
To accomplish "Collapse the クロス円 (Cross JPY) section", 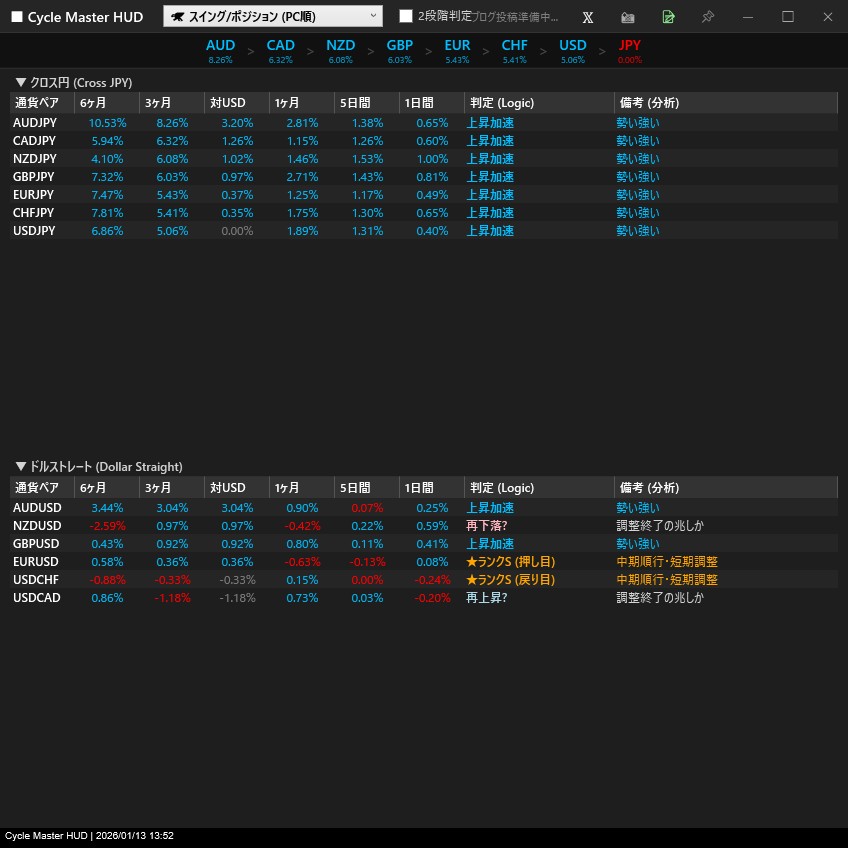I will [x=21, y=82].
